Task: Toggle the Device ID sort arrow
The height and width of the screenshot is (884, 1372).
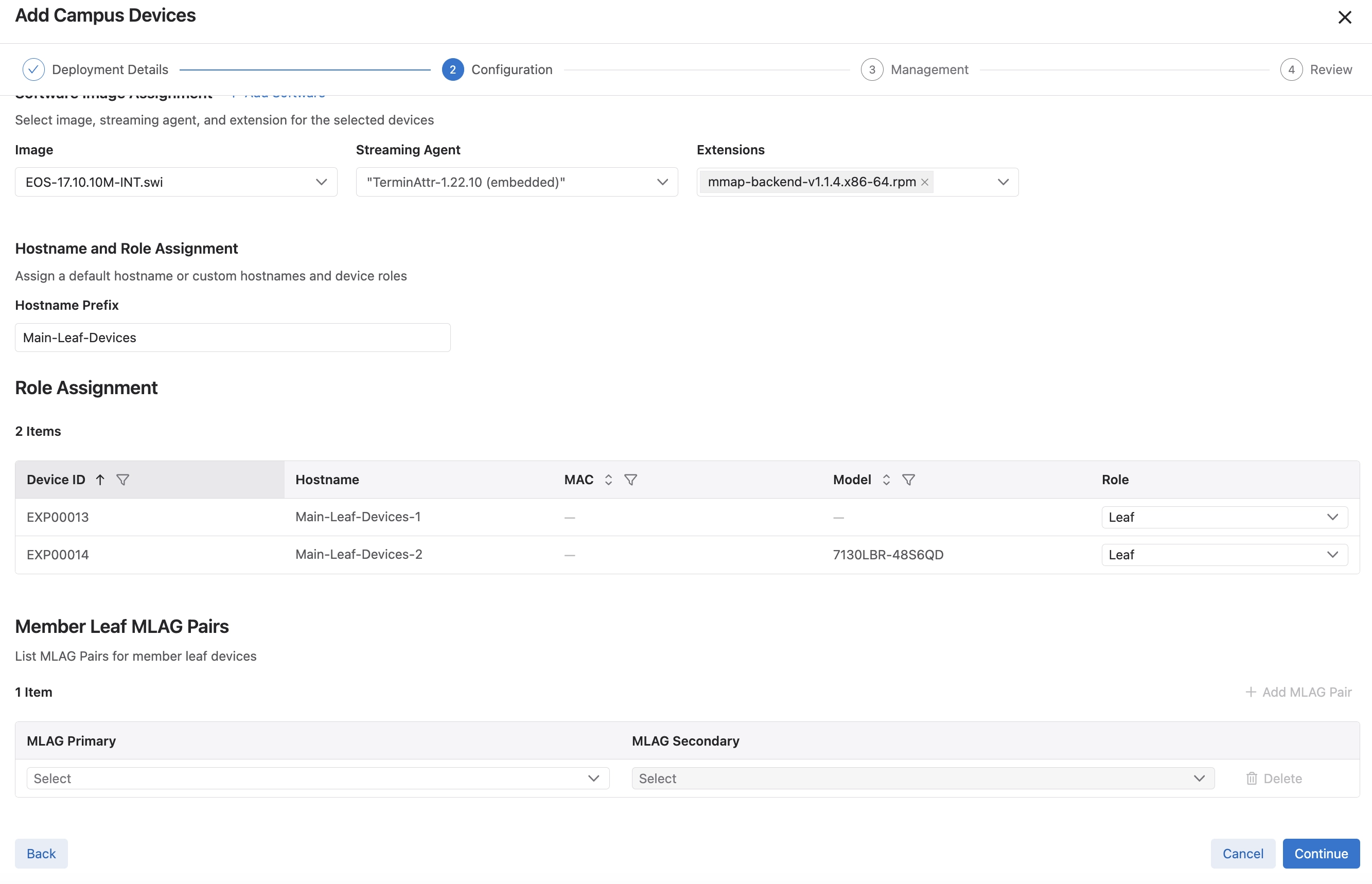Action: click(x=100, y=480)
